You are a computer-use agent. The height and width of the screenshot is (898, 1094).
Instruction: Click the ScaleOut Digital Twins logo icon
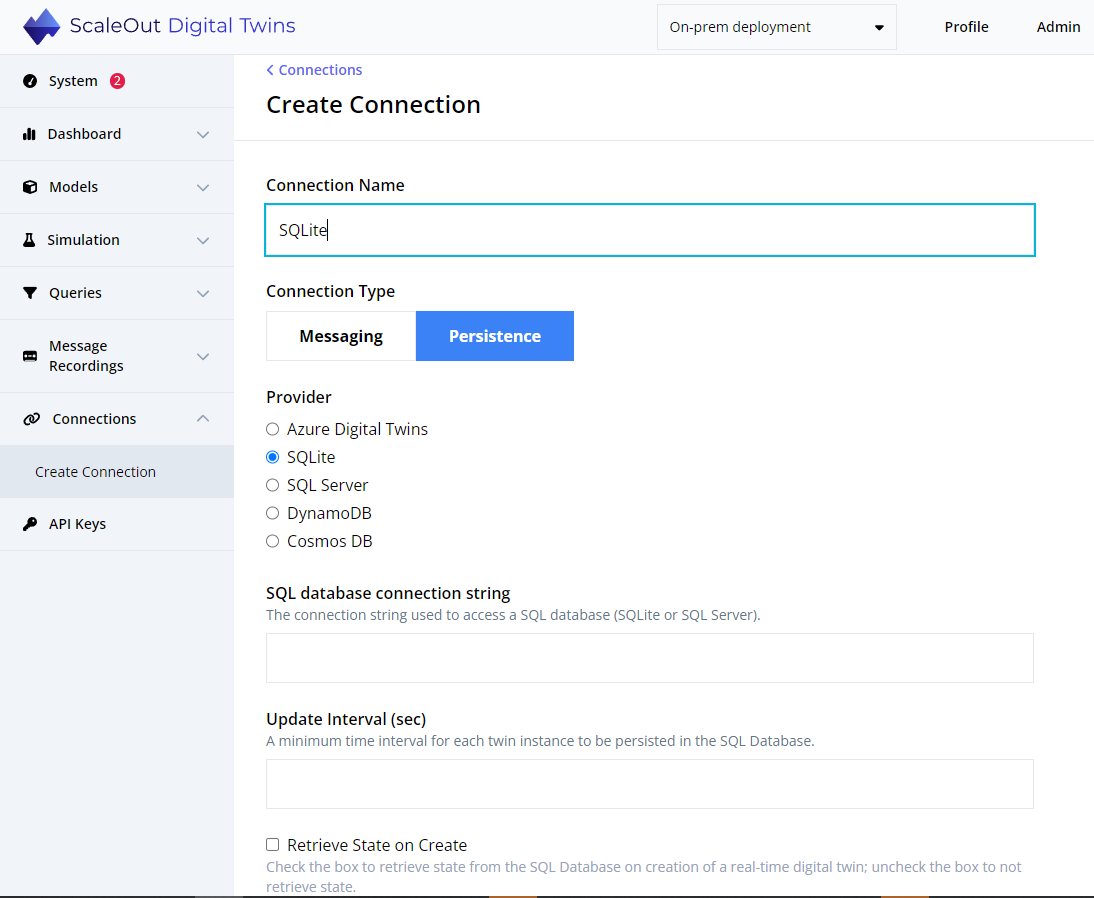tap(41, 27)
